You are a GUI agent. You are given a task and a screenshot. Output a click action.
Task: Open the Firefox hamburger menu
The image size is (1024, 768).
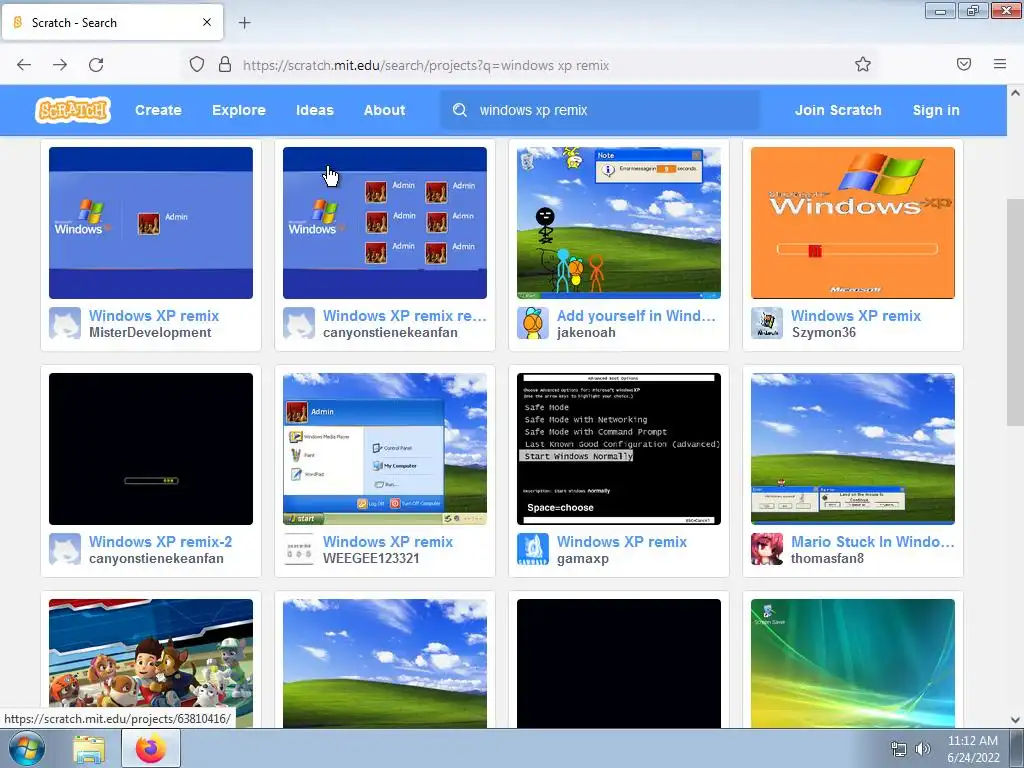pyautogui.click(x=1000, y=64)
